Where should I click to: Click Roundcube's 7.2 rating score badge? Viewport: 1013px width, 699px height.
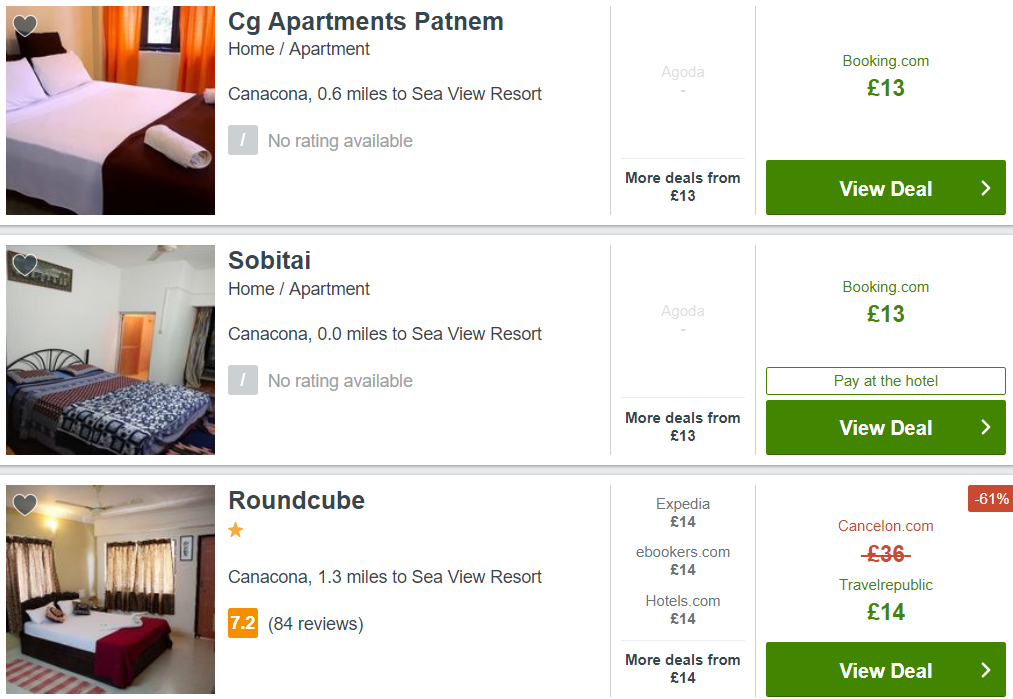click(x=243, y=624)
